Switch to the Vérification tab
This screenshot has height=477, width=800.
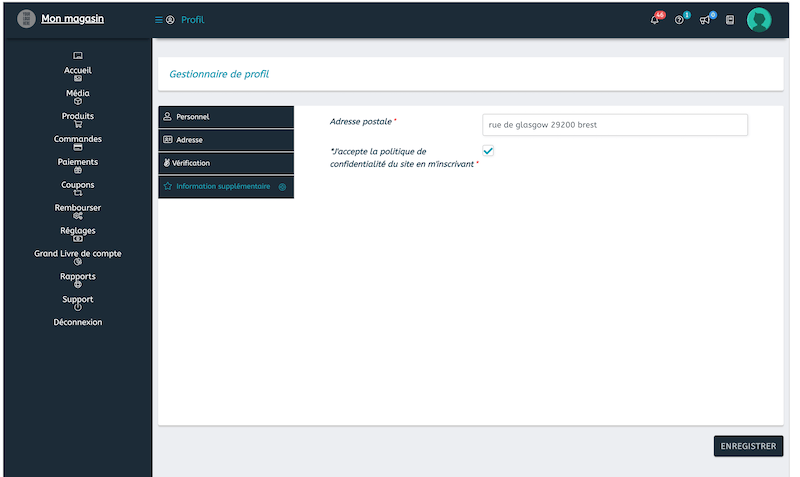point(226,163)
